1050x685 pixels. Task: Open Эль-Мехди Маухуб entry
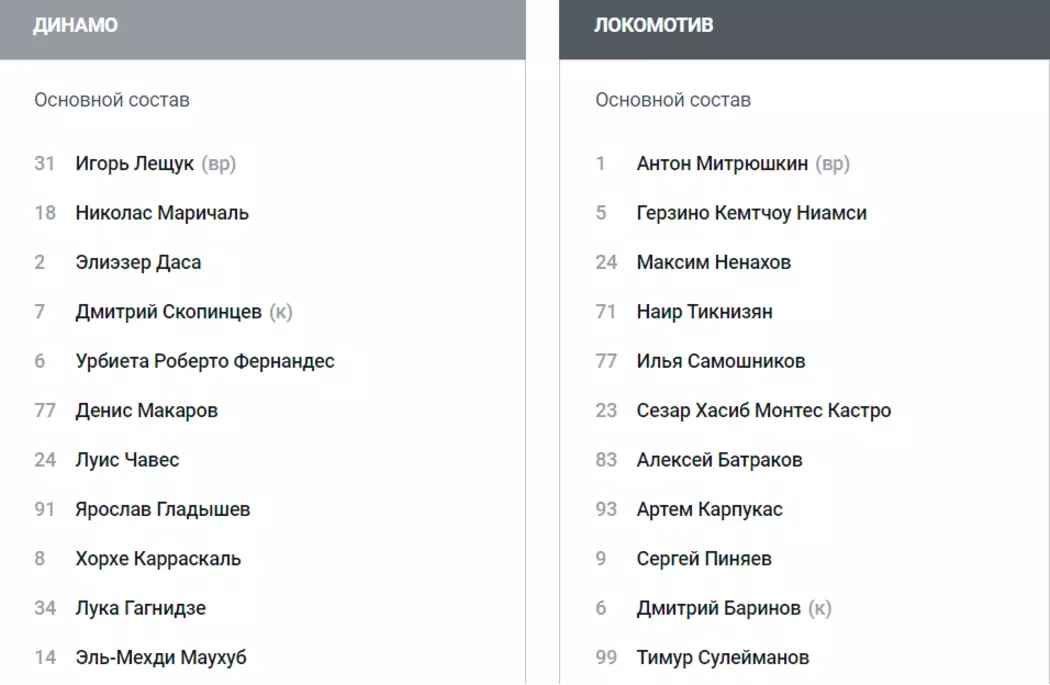pos(160,658)
